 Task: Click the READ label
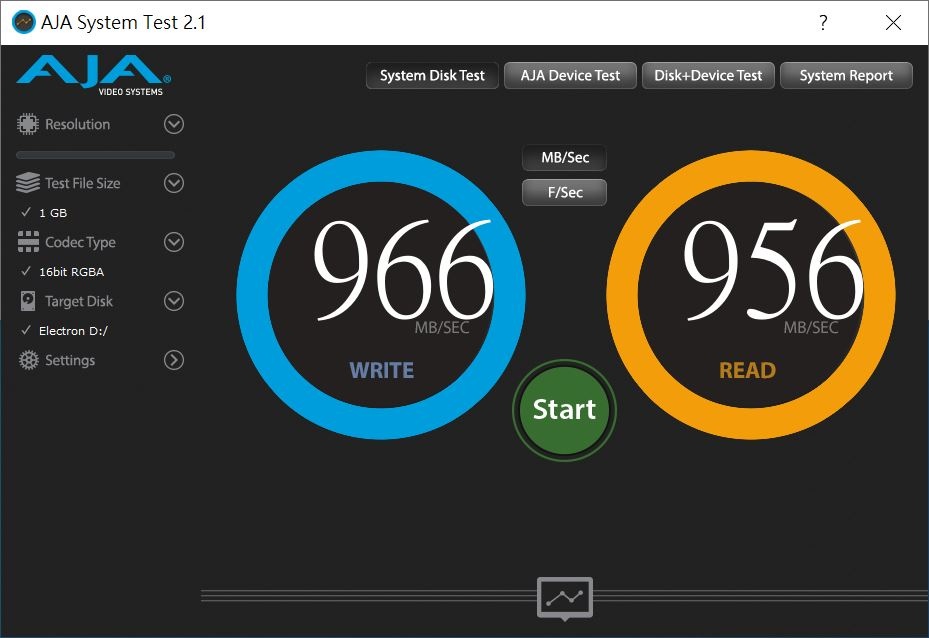pyautogui.click(x=748, y=370)
